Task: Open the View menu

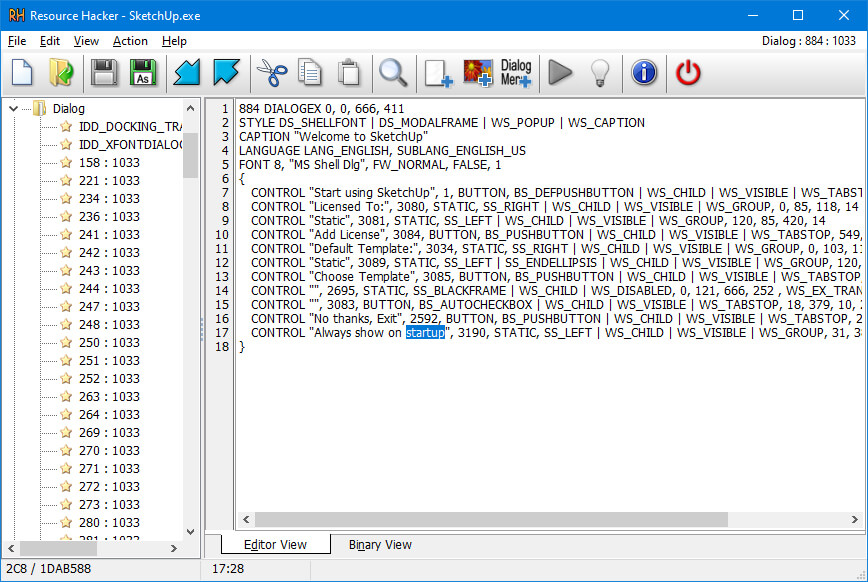Action: coord(86,41)
